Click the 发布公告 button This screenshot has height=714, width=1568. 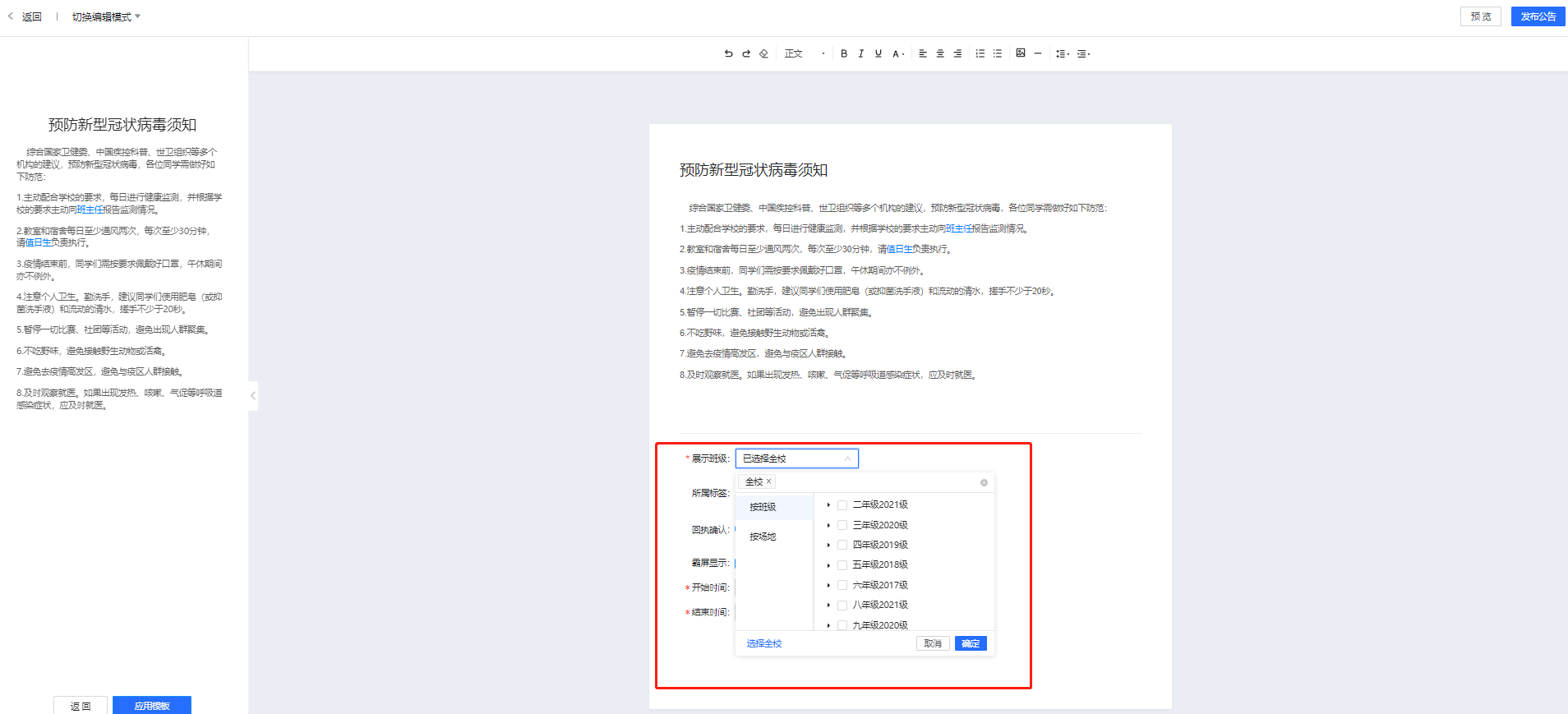pos(1538,16)
